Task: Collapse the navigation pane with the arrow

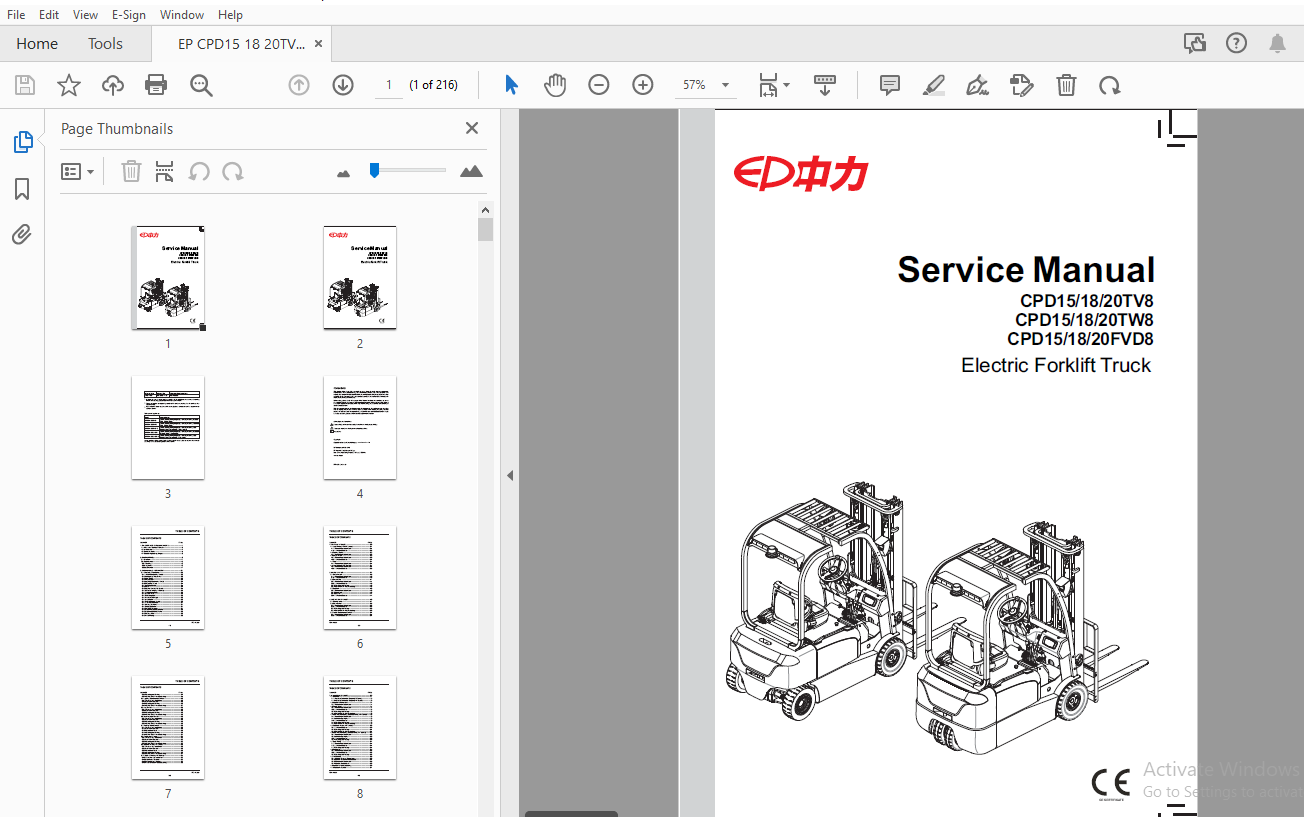Action: click(x=509, y=476)
